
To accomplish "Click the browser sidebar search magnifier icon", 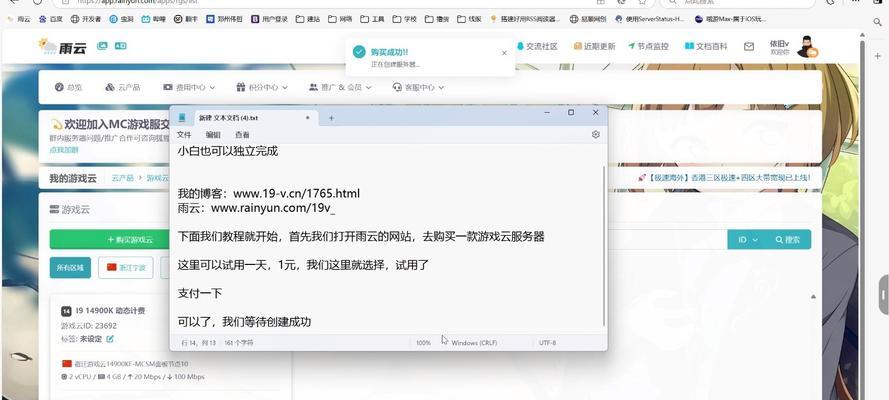I will tap(877, 22).
